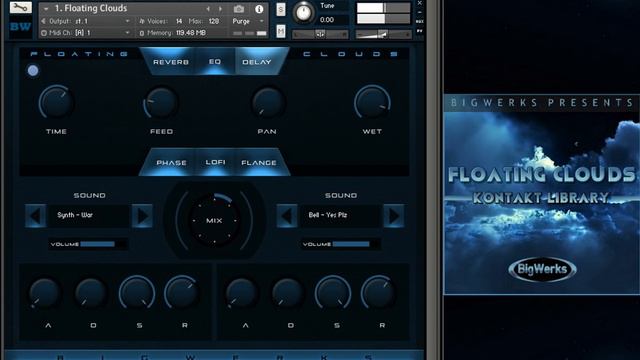Open instrument edit mode with wrench icon
This screenshot has width=640, height=360.
click(20, 7)
